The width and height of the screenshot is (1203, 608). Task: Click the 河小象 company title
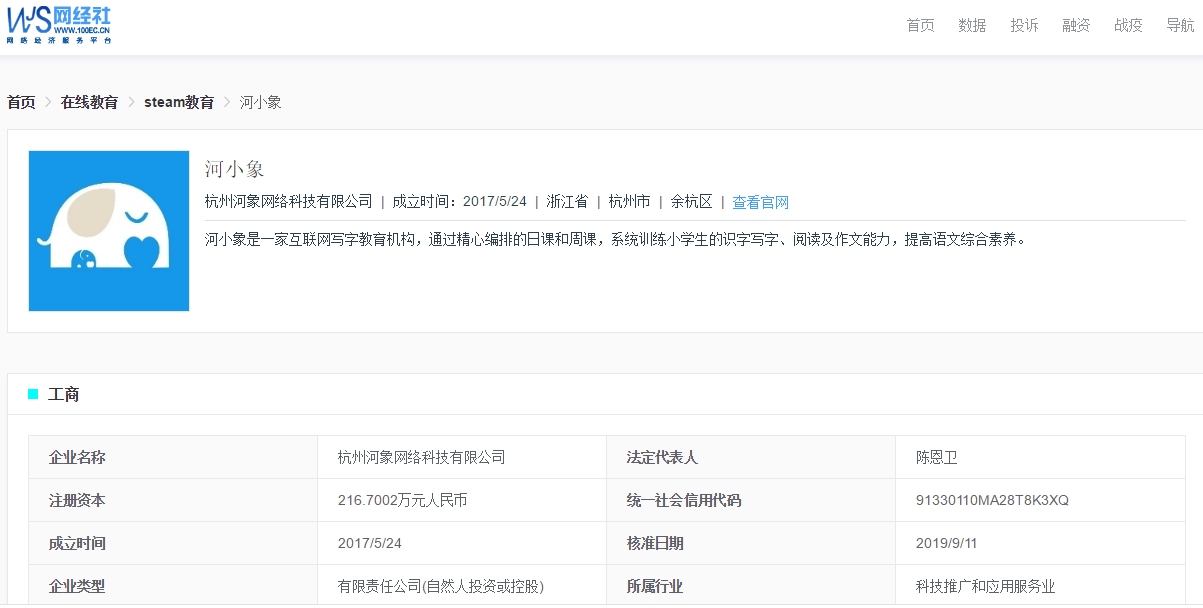[x=234, y=168]
